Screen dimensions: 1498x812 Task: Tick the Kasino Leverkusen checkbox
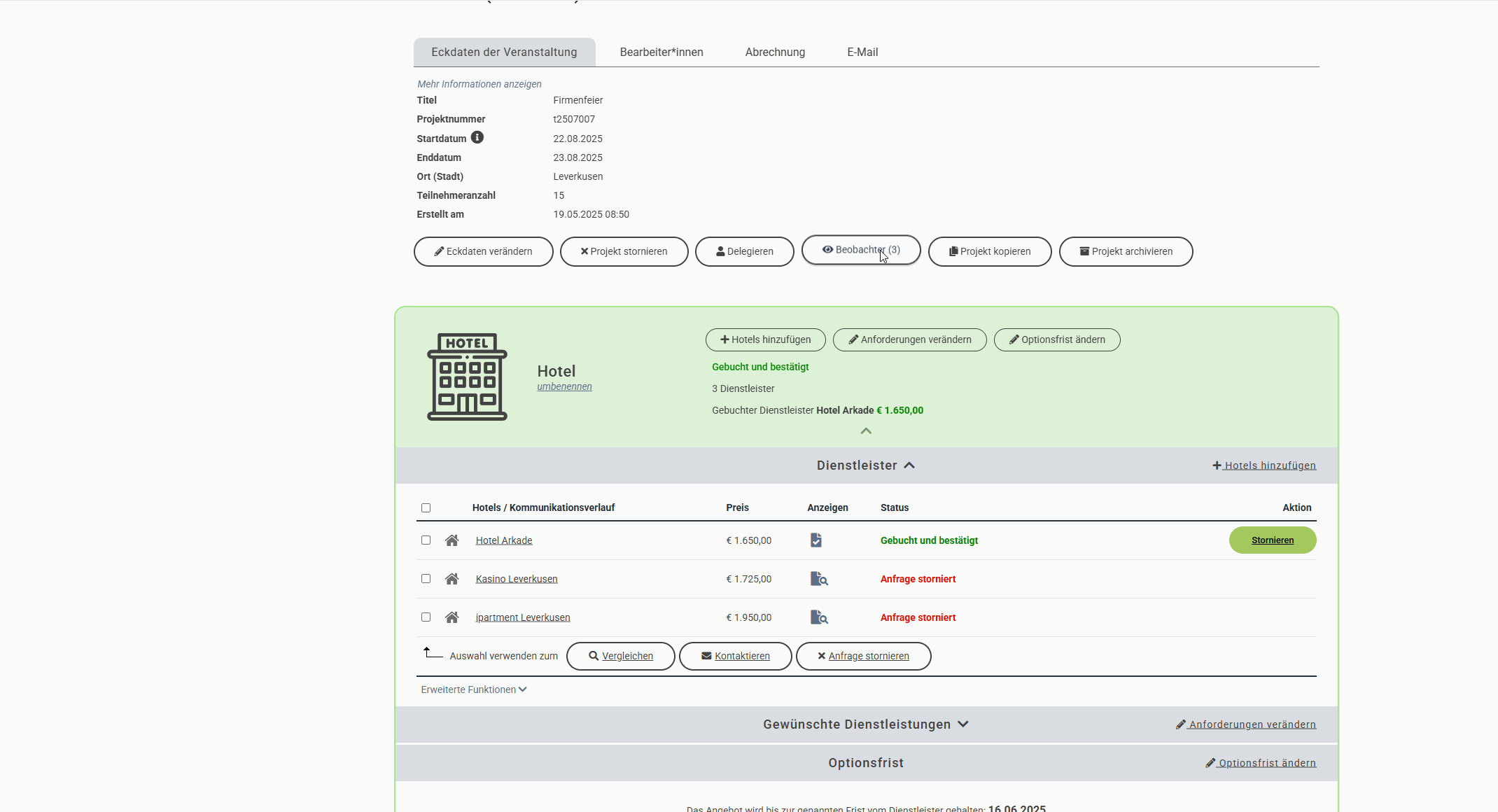pos(426,579)
